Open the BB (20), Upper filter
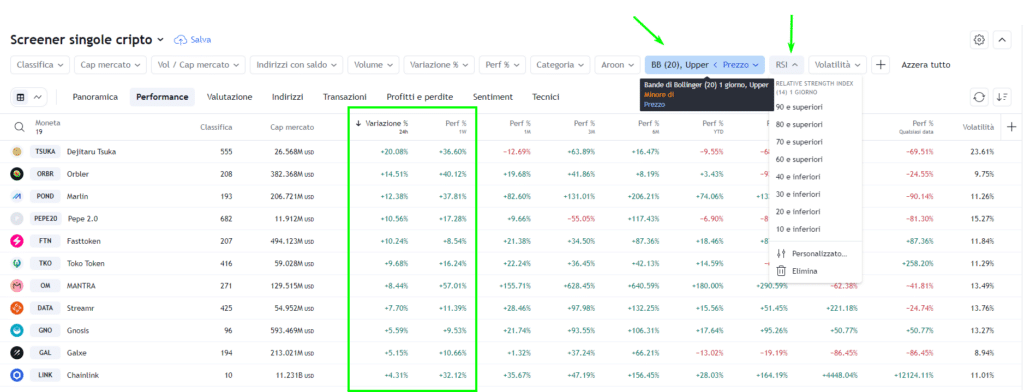 point(705,65)
